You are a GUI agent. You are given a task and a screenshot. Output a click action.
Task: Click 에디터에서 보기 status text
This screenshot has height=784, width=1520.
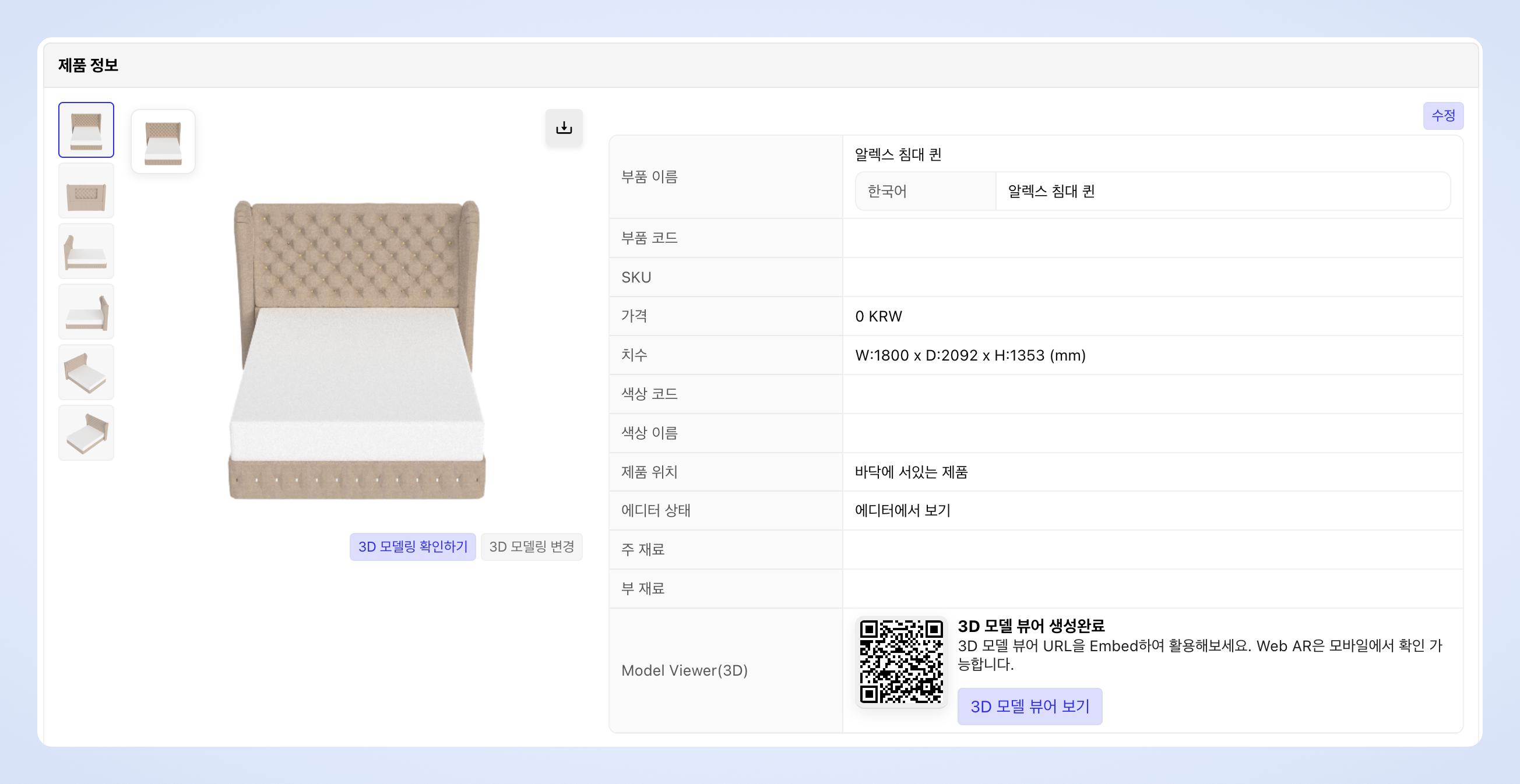pos(902,510)
